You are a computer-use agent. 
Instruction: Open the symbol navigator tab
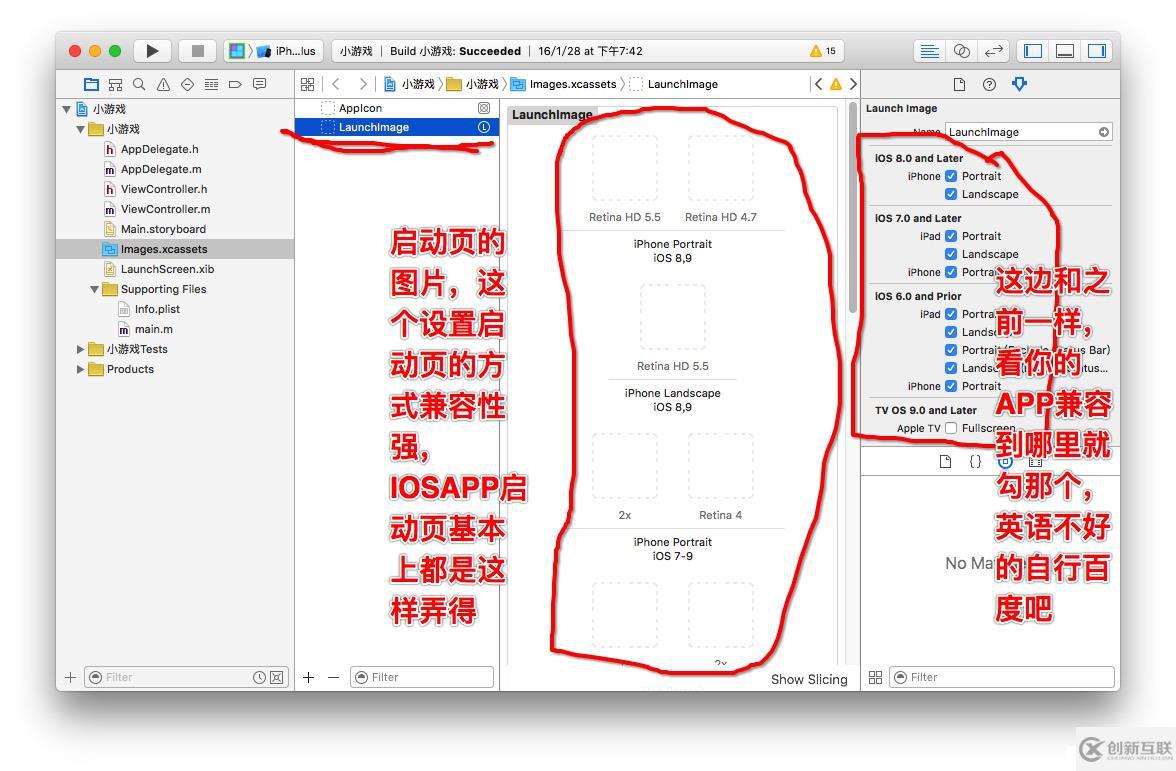[115, 84]
